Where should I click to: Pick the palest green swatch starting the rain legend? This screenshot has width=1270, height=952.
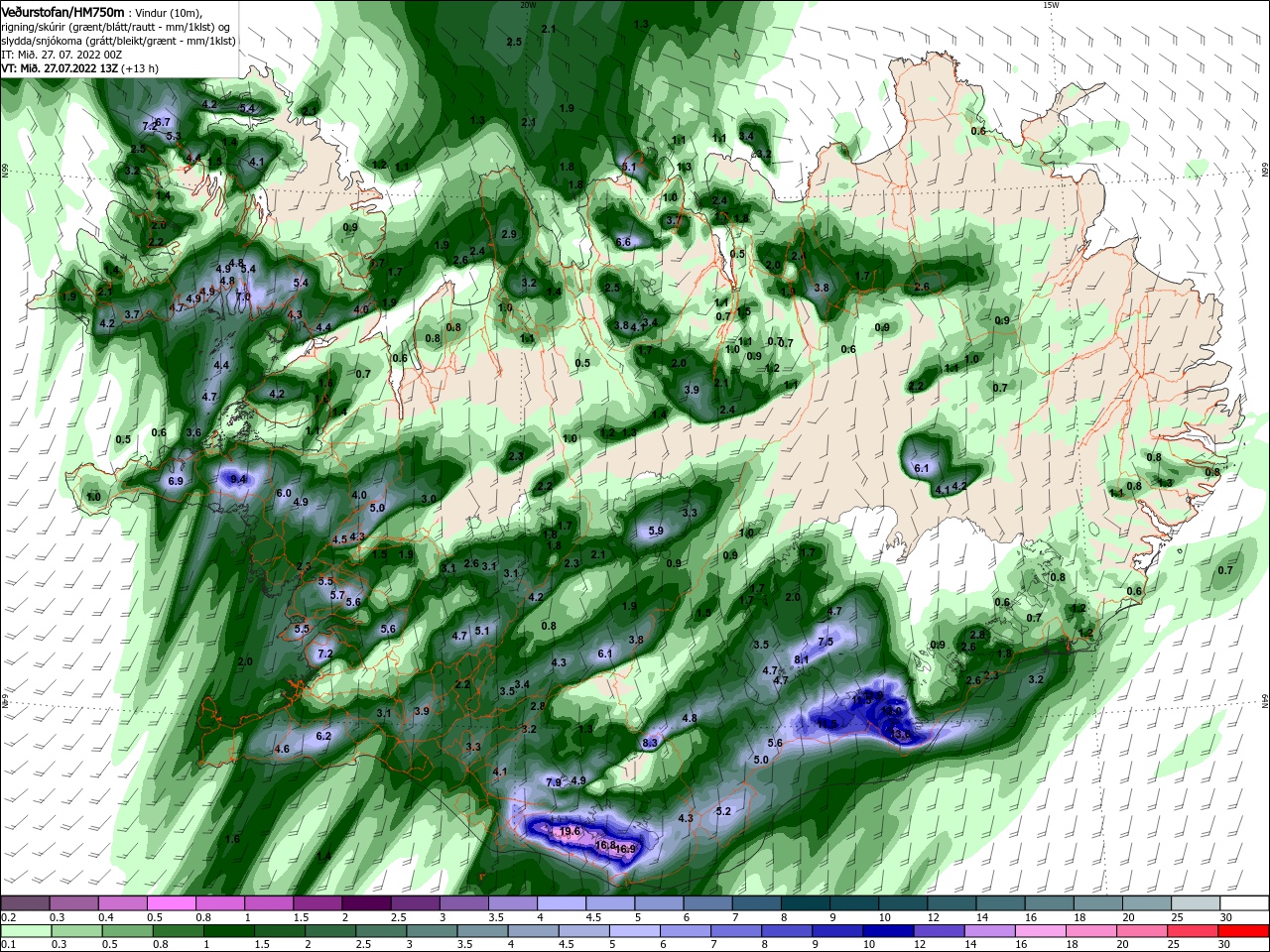pyautogui.click(x=24, y=931)
